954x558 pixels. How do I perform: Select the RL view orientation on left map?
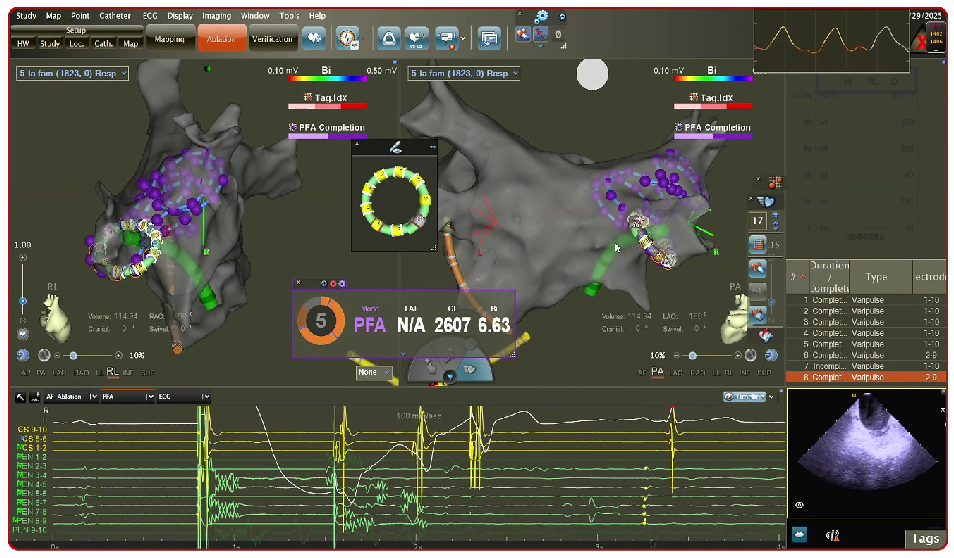113,372
